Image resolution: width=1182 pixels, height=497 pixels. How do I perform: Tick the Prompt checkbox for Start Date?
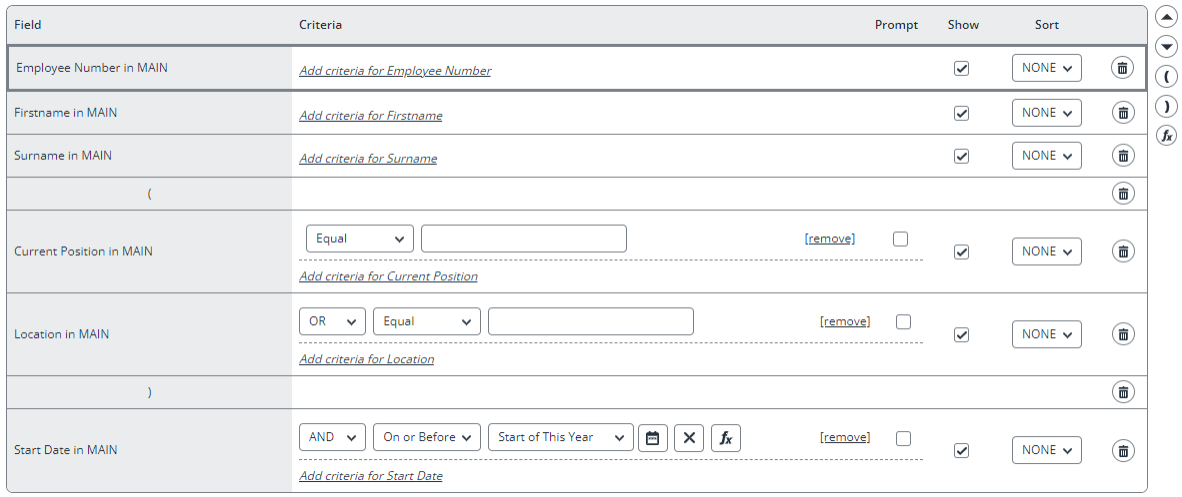click(x=903, y=438)
